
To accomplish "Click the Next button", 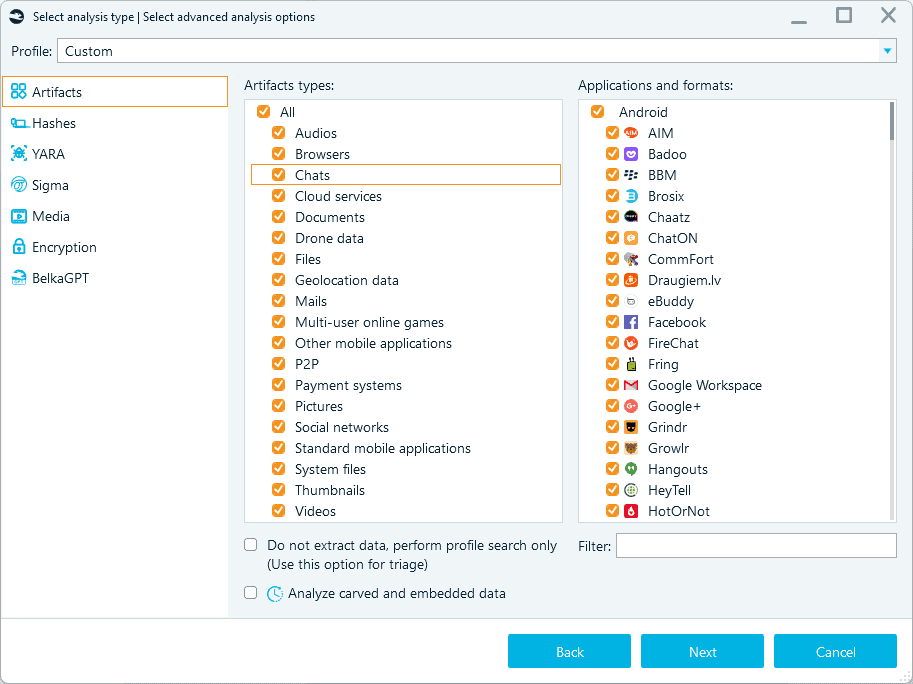I will pos(702,651).
